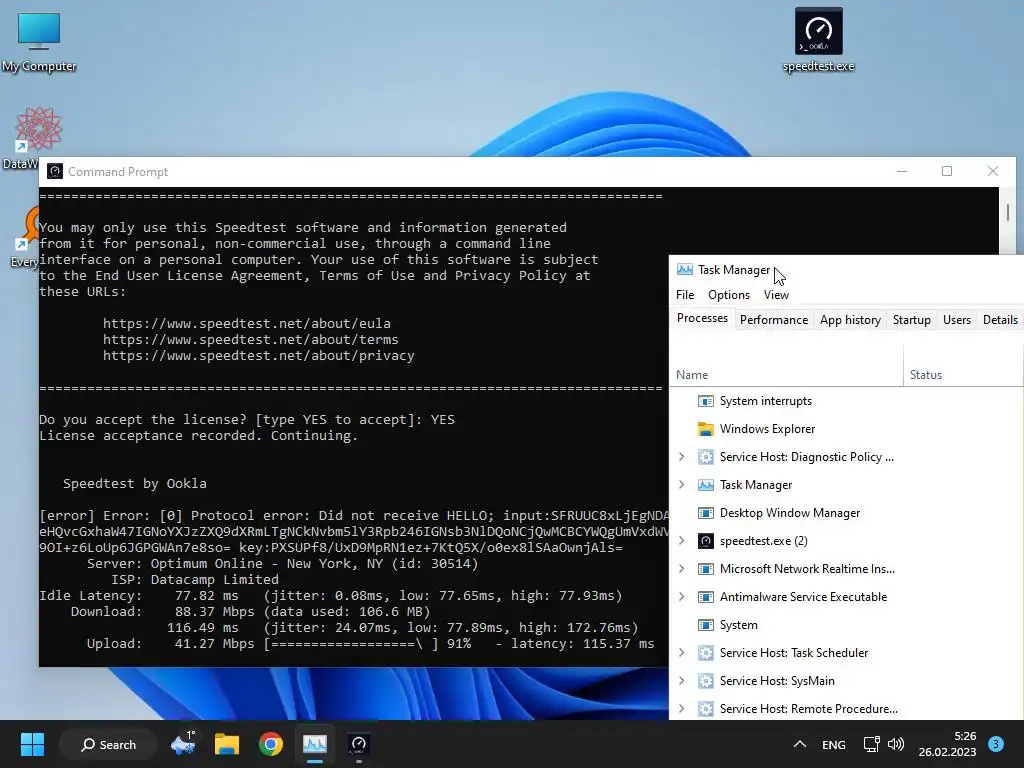Screen dimensions: 1024x768
Task: Open Task Manager Options menu
Action: [x=729, y=295]
